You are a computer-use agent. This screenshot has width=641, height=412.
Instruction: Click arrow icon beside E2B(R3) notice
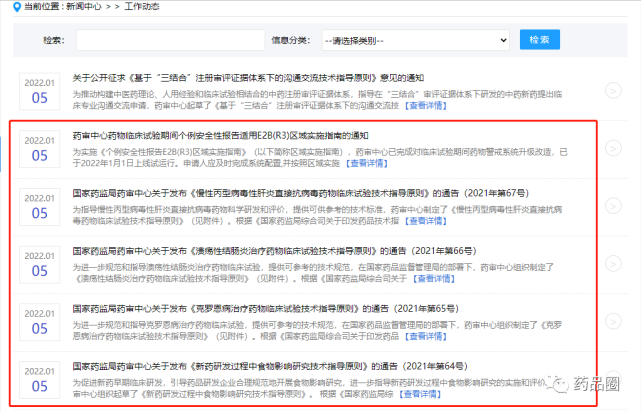tap(613, 148)
